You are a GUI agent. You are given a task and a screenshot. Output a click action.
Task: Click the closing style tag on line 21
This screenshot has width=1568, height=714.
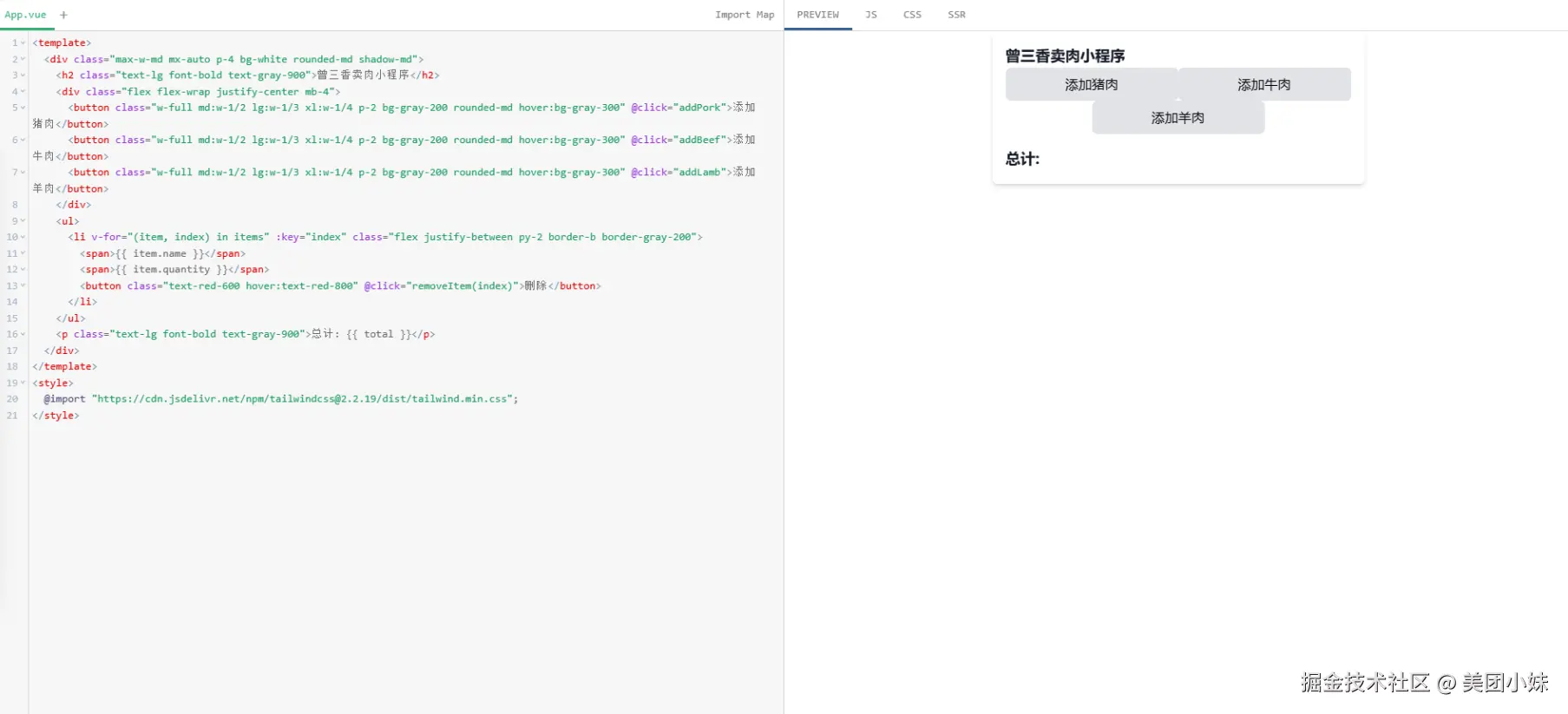pos(56,416)
